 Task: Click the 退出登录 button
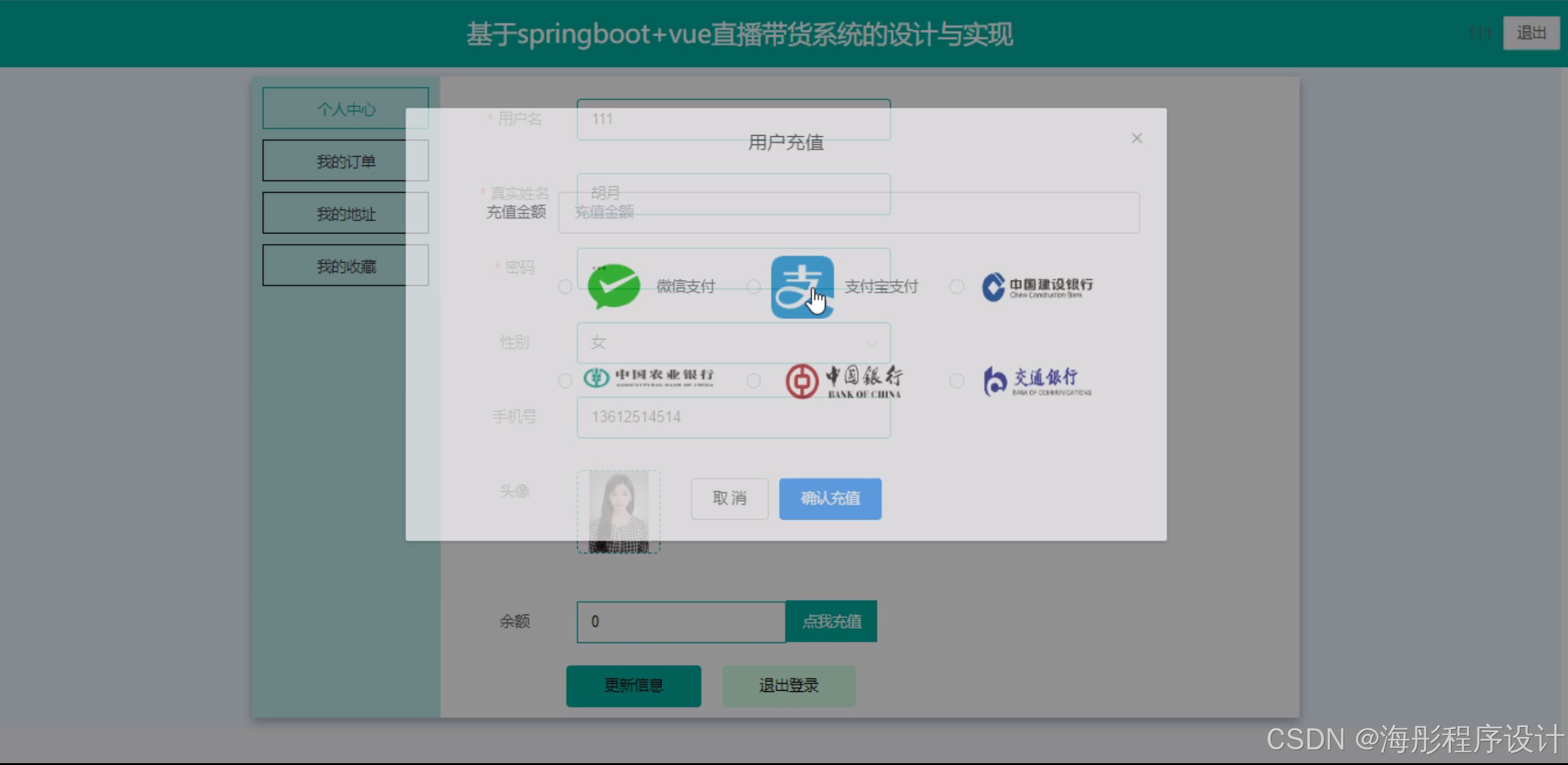click(789, 686)
